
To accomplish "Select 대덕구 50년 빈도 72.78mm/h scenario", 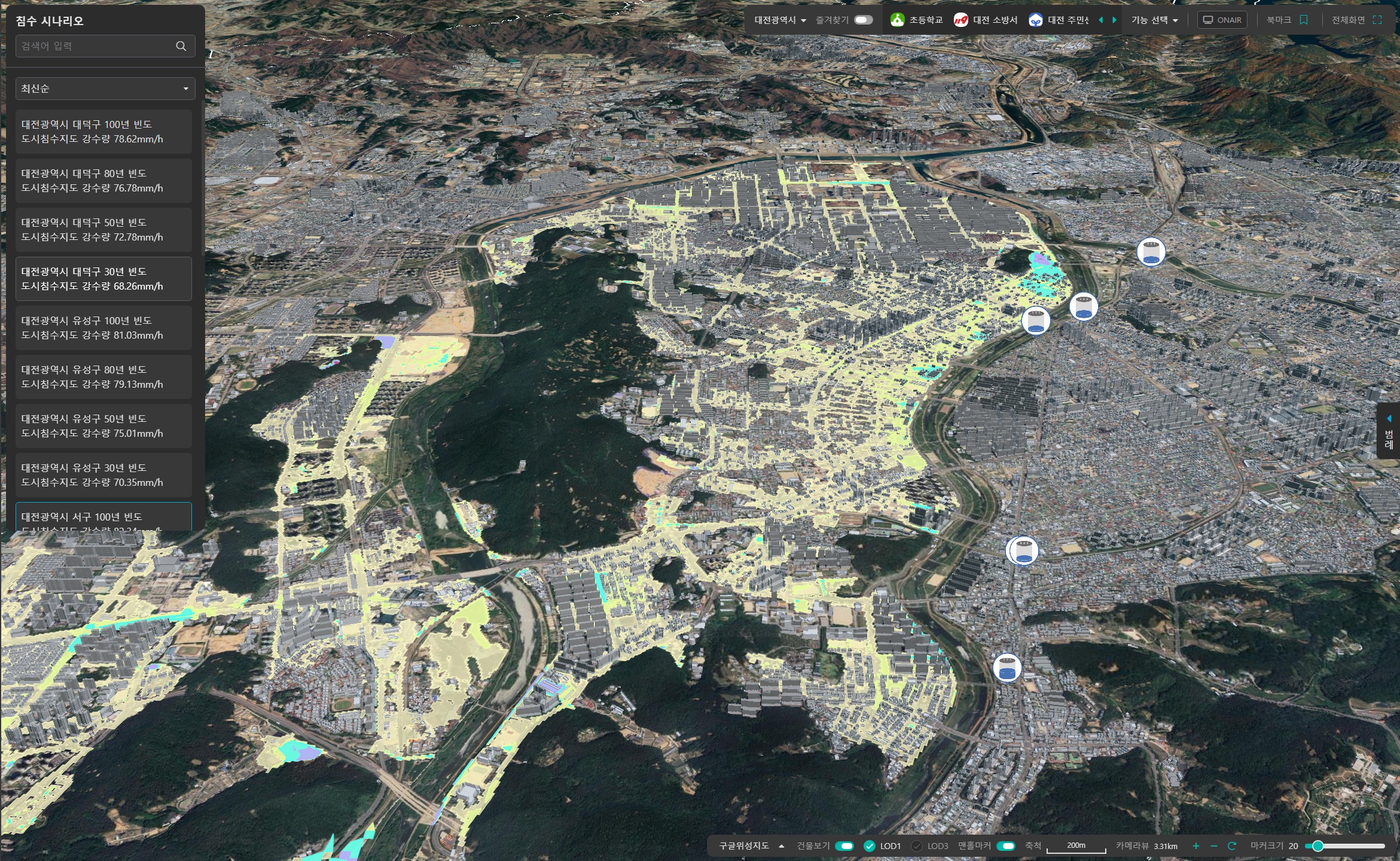I will (103, 230).
